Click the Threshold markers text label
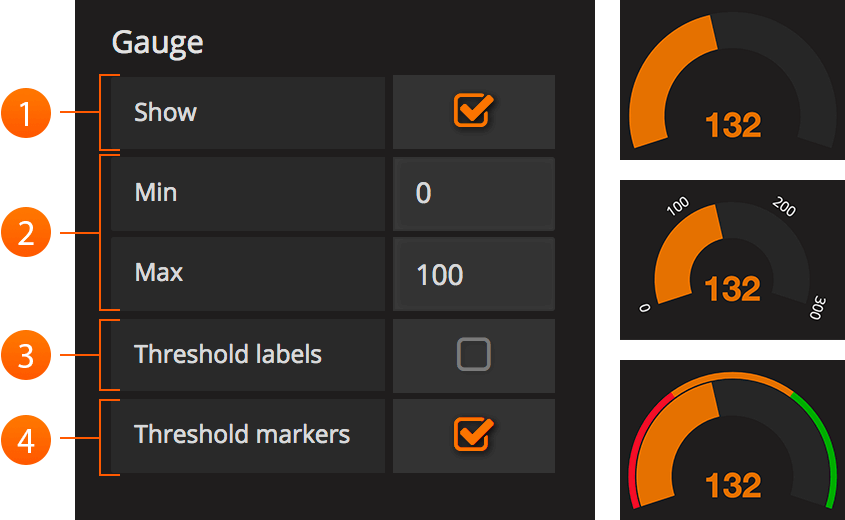 [x=242, y=434]
